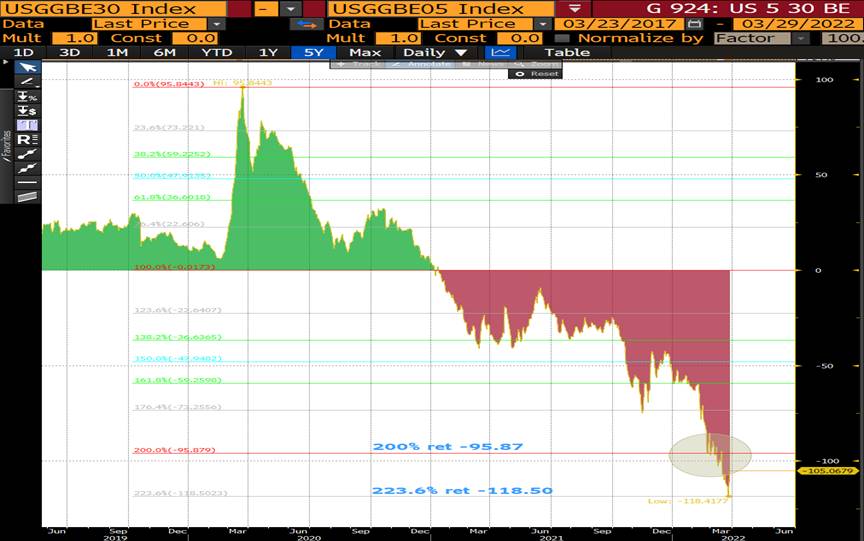864x541 pixels.
Task: Click the percent change measure tool
Action: click(x=27, y=96)
